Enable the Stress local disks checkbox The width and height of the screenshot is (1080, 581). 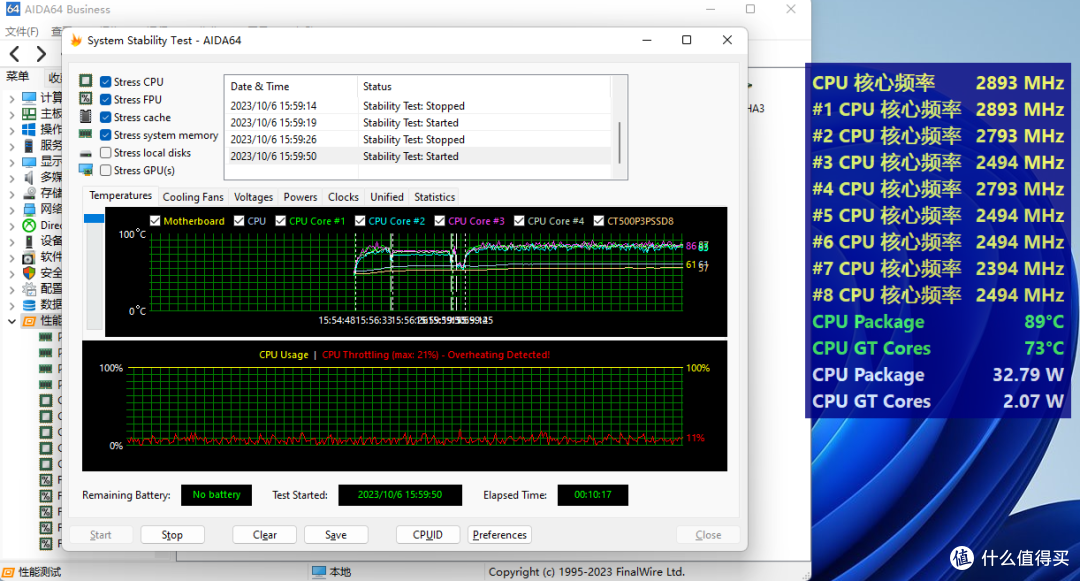click(105, 153)
